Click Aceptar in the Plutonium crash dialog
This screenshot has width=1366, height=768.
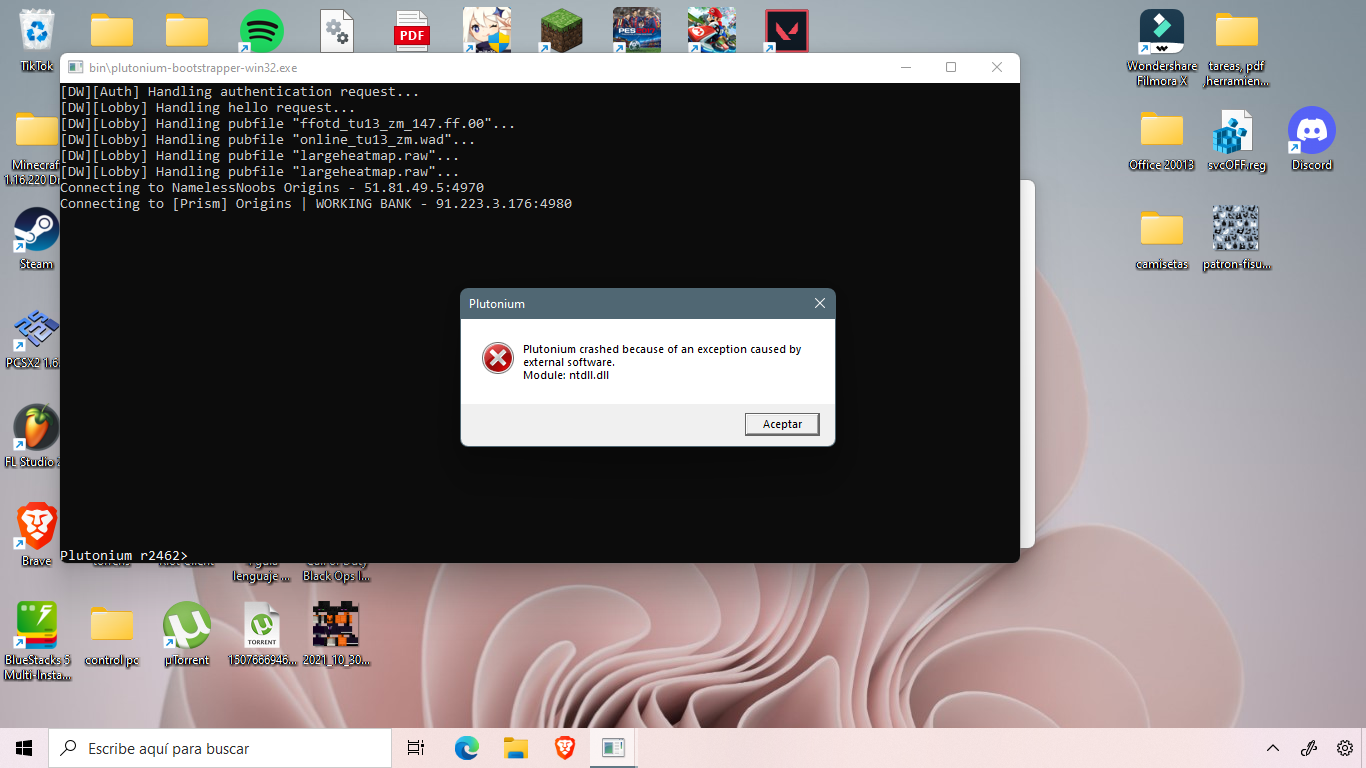[782, 424]
